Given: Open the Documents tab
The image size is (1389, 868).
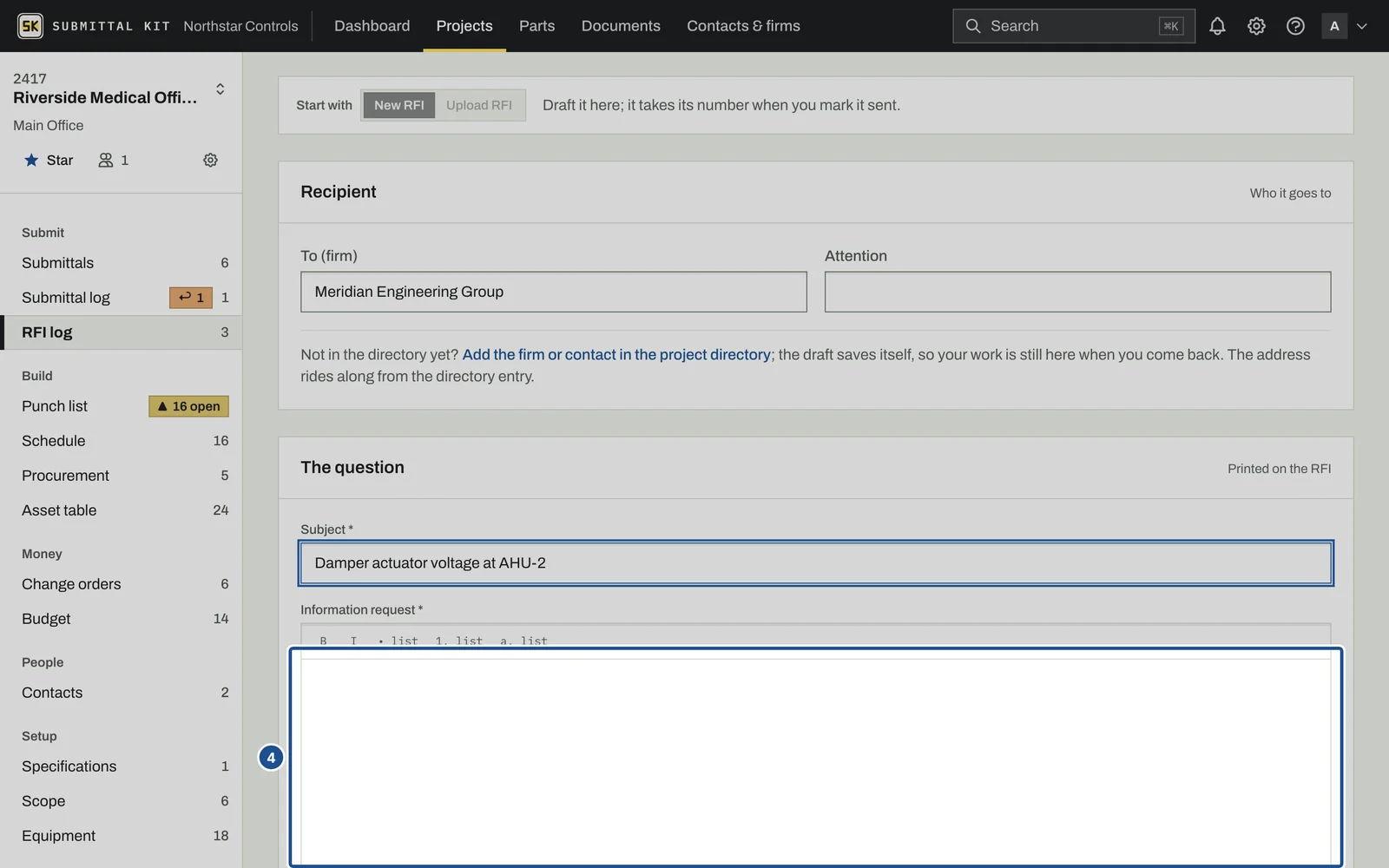Looking at the screenshot, I should click(x=621, y=26).
